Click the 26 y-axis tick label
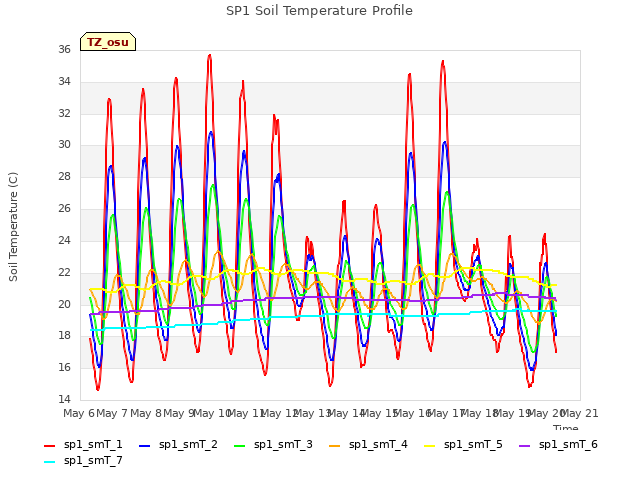This screenshot has width=640, height=480. (64, 209)
